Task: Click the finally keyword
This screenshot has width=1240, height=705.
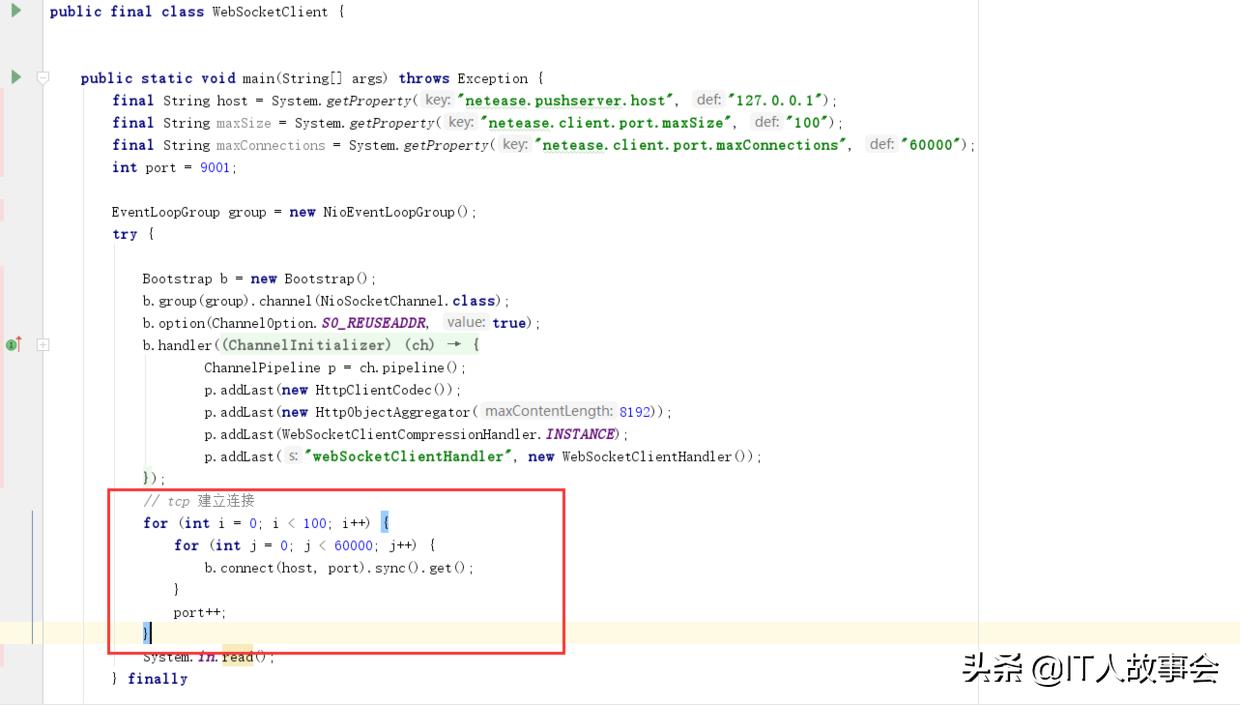Action: (x=158, y=679)
